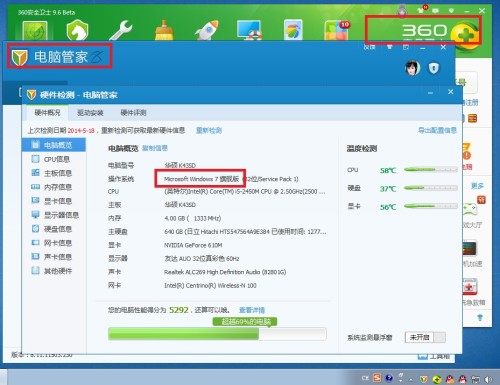Click first QQ penguin tray icon

point(450,379)
